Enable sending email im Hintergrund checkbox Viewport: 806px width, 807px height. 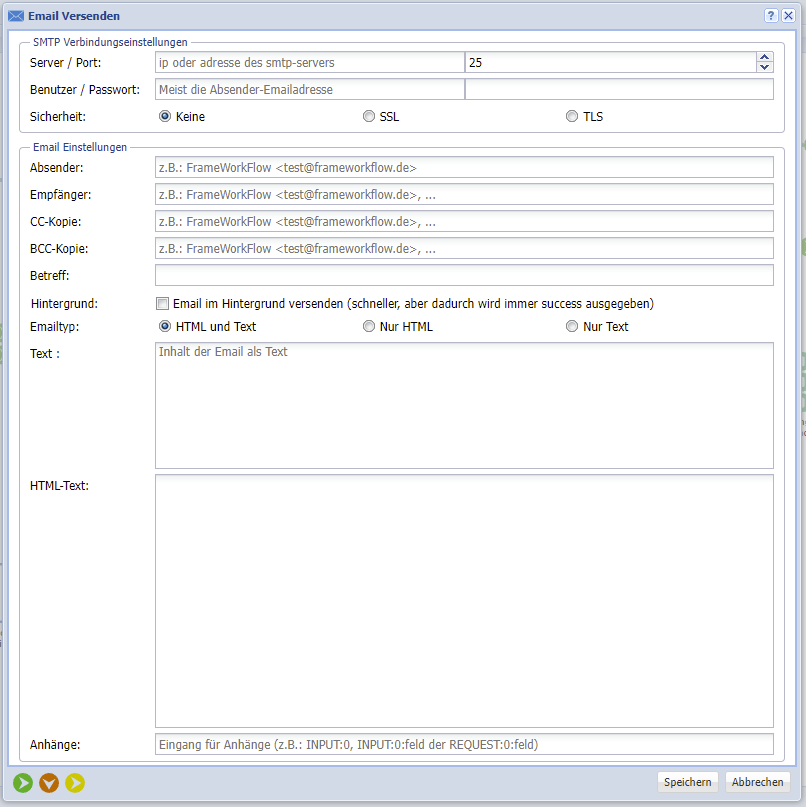point(162,303)
